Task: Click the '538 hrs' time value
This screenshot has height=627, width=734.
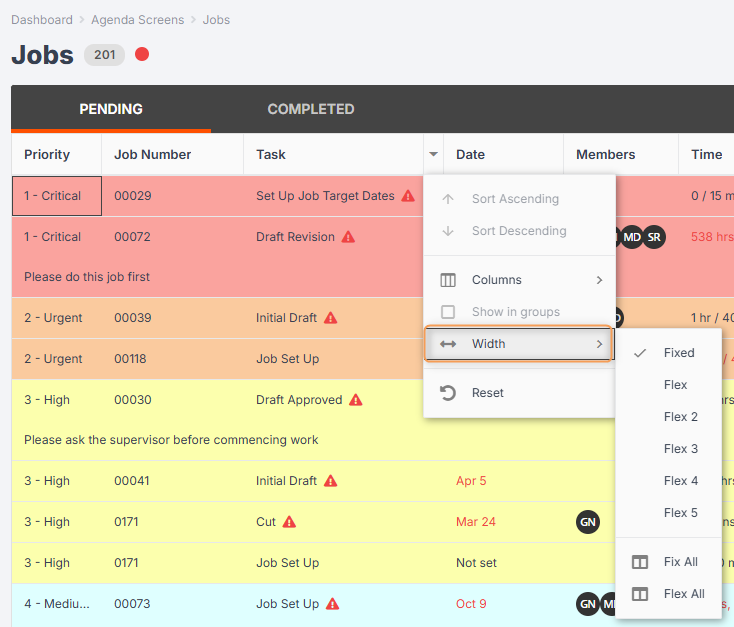Action: [712, 237]
